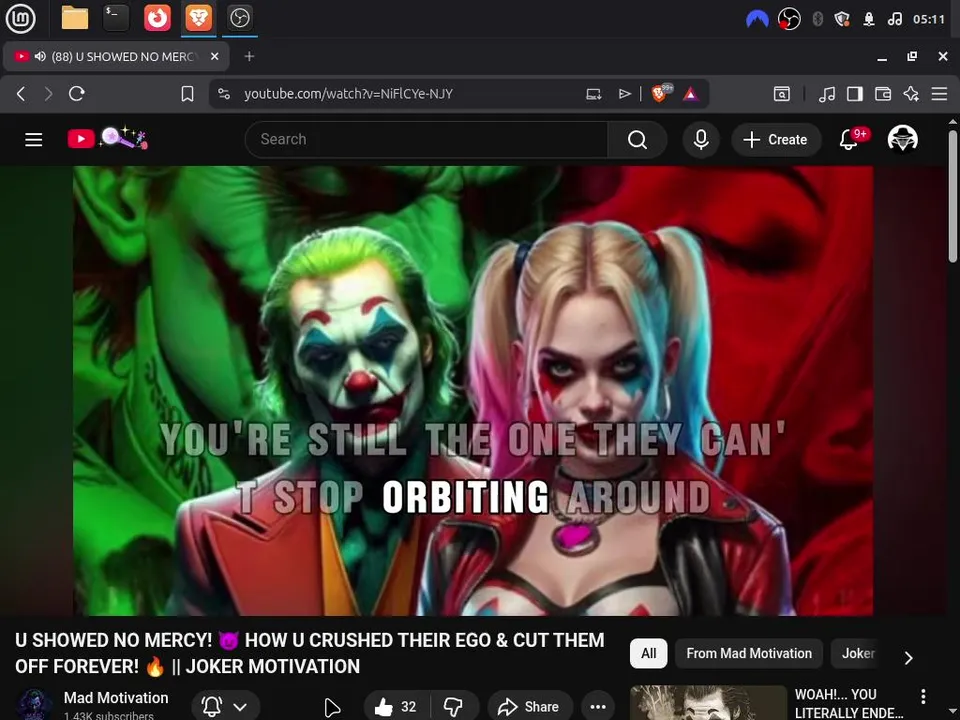The height and width of the screenshot is (720, 960).
Task: Open a new browser tab
Action: click(249, 56)
